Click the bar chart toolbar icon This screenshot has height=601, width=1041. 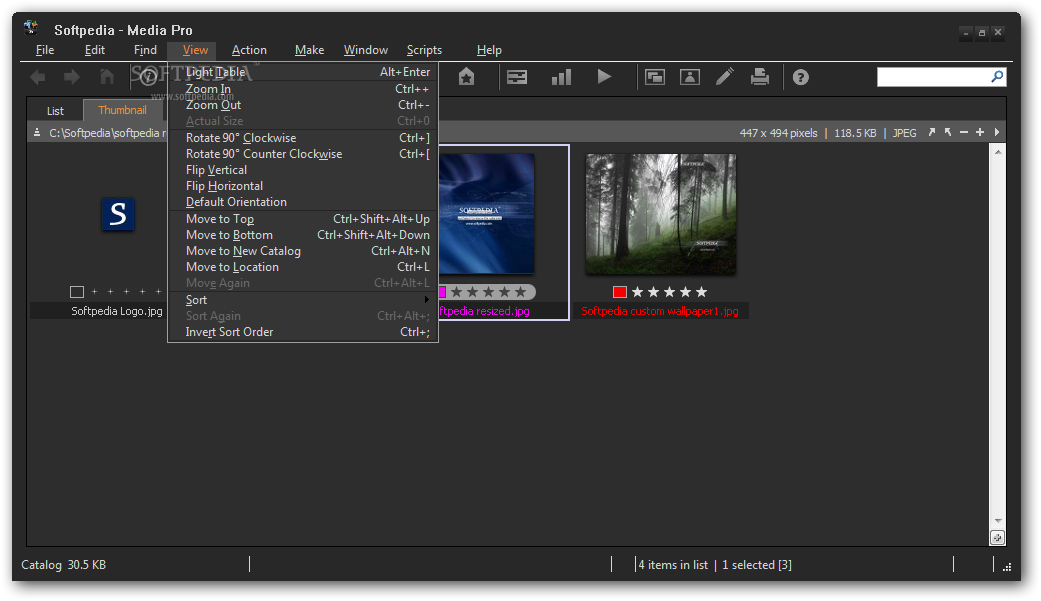tap(562, 77)
